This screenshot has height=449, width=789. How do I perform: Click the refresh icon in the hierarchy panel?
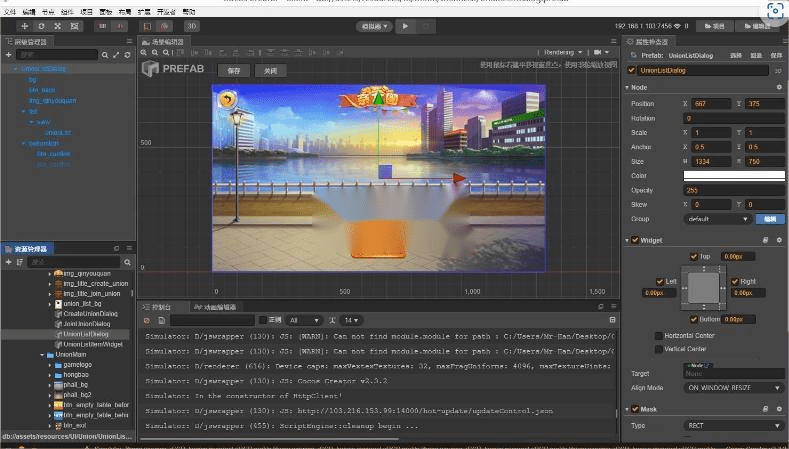(x=127, y=55)
